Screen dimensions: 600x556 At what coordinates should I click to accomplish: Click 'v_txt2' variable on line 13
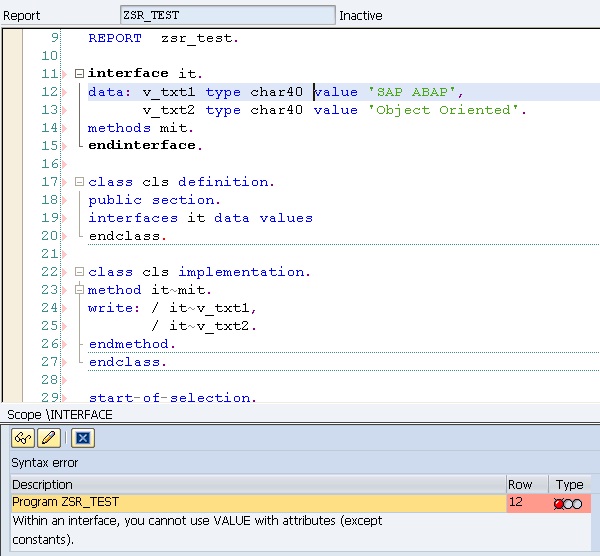pyautogui.click(x=169, y=111)
